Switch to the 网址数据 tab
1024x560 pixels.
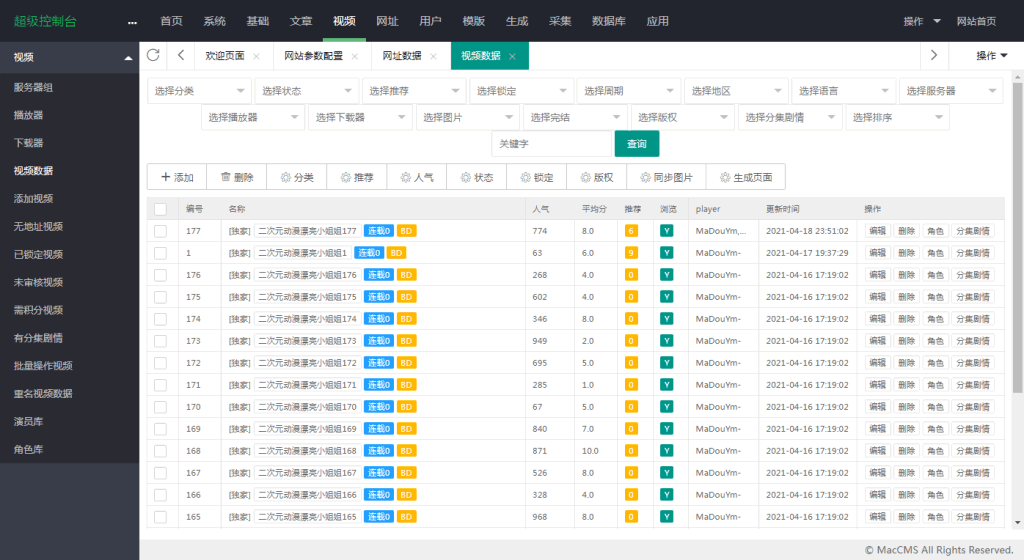pos(400,56)
